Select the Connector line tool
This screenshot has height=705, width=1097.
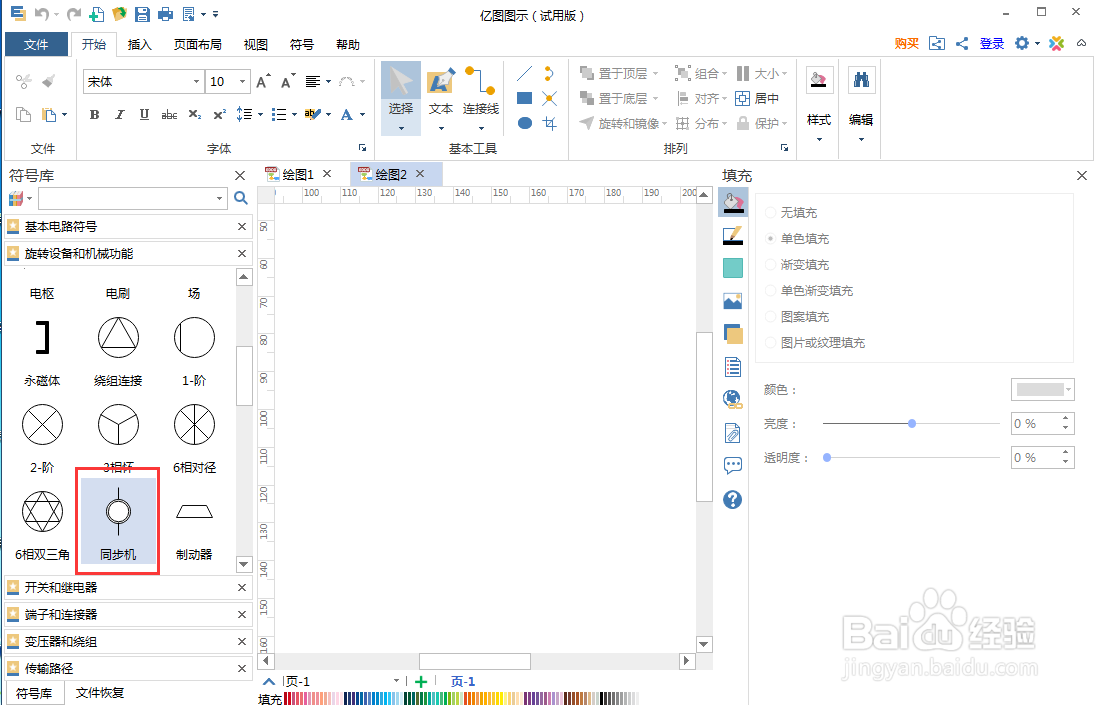point(481,98)
